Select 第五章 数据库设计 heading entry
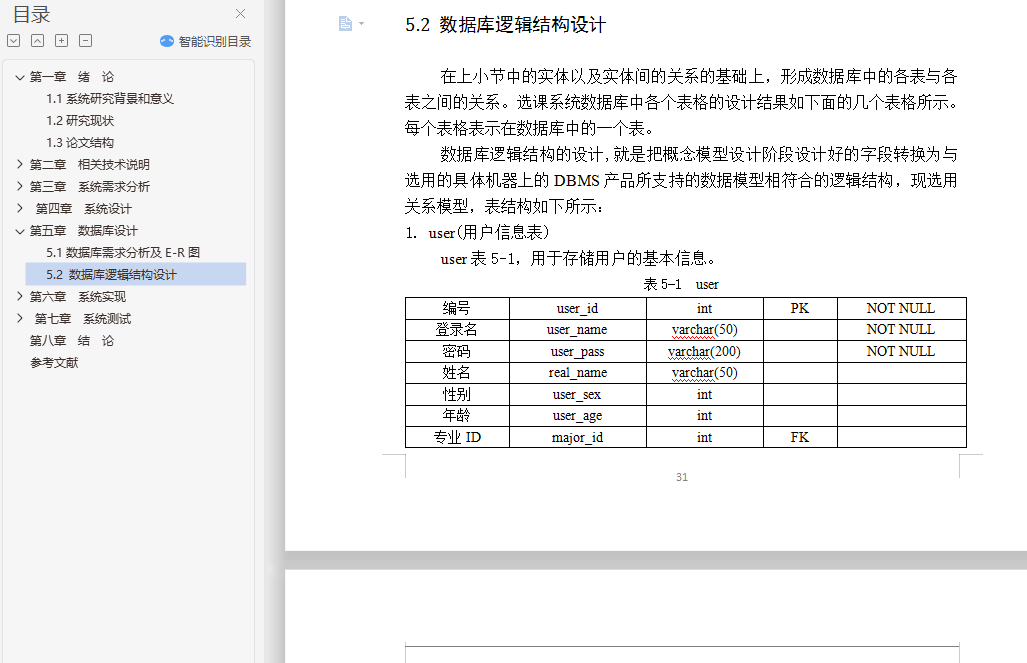The image size is (1027, 663). [x=84, y=231]
